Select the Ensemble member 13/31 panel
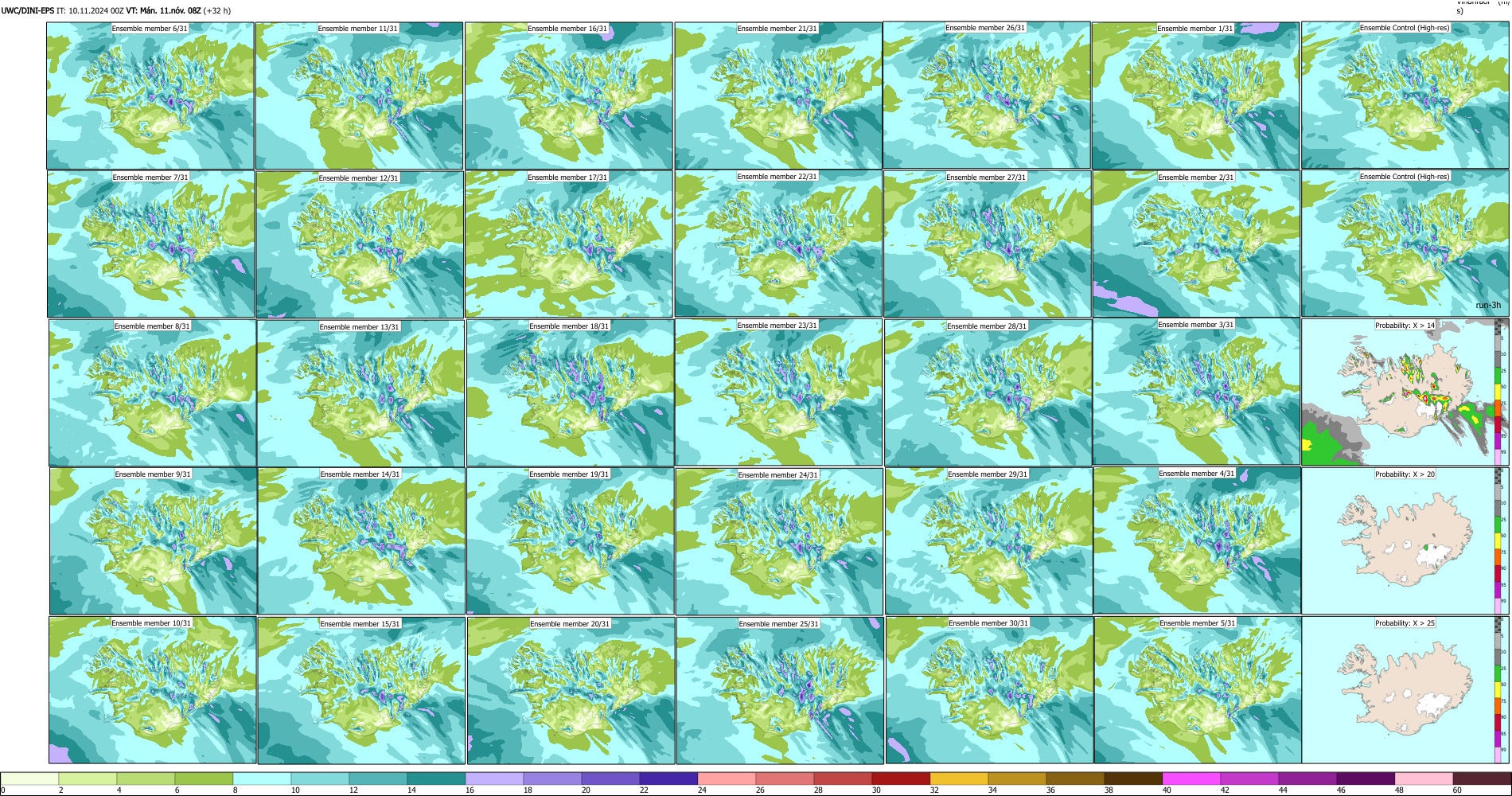Viewport: 1512px width, 796px height. tap(360, 393)
